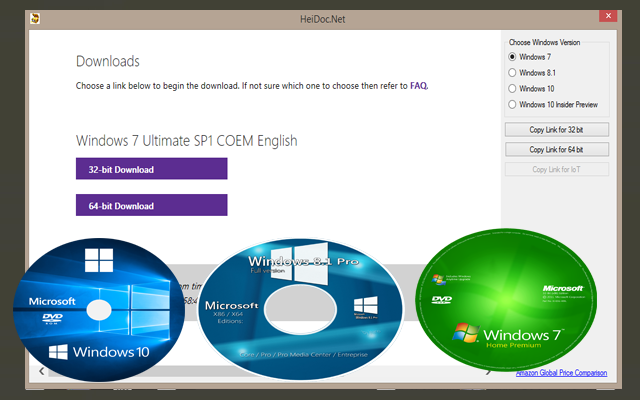Click the Windows 8.1 Pro disc image
This screenshot has height=400, width=640.
point(301,309)
